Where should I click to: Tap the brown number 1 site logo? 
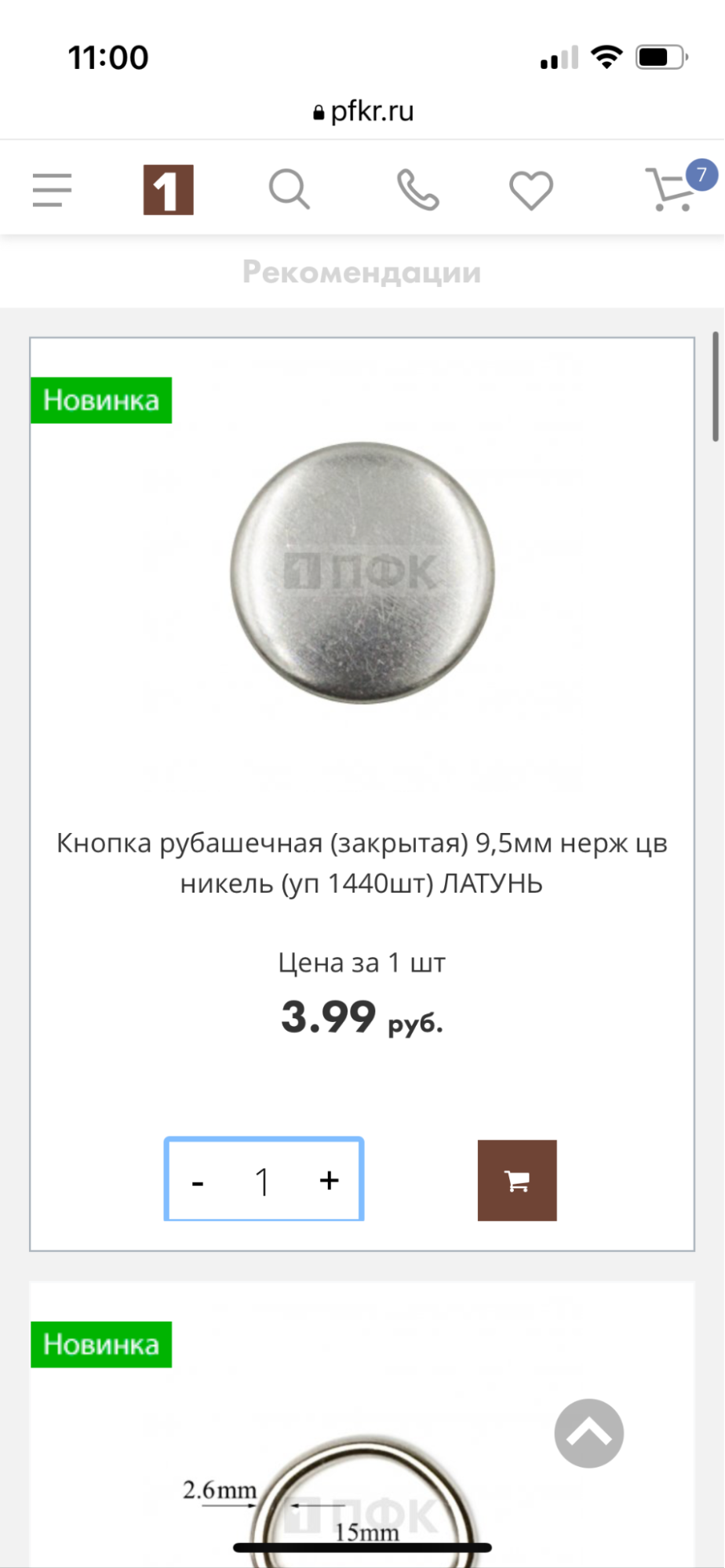[168, 190]
